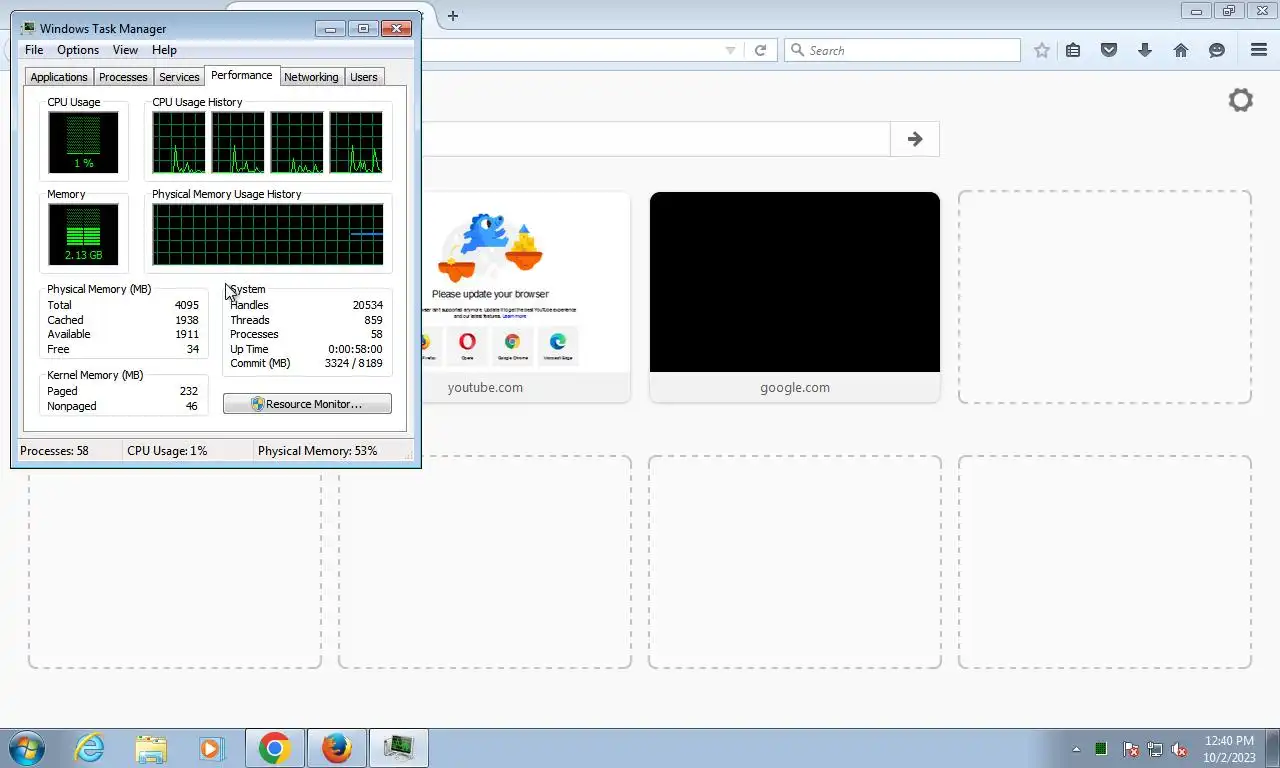Image resolution: width=1280 pixels, height=768 pixels.
Task: Switch to the Services tab
Action: (179, 77)
